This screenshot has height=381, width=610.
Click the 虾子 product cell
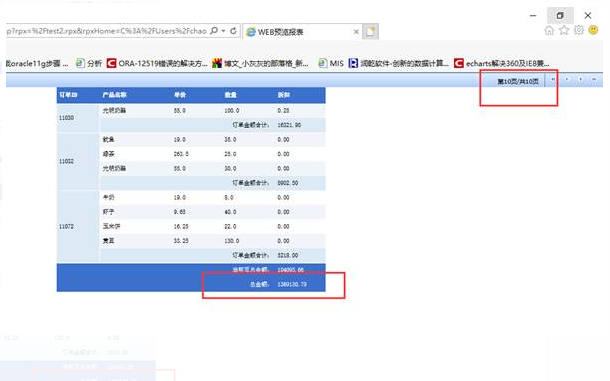[109, 212]
